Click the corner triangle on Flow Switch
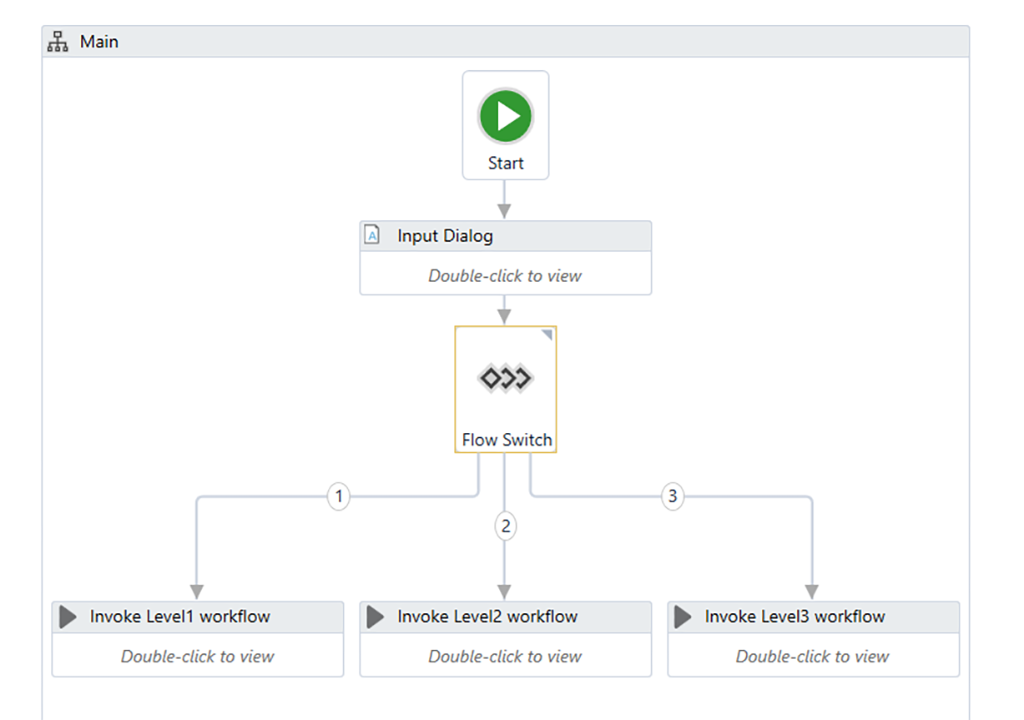Image resolution: width=1024 pixels, height=720 pixels. point(547,335)
